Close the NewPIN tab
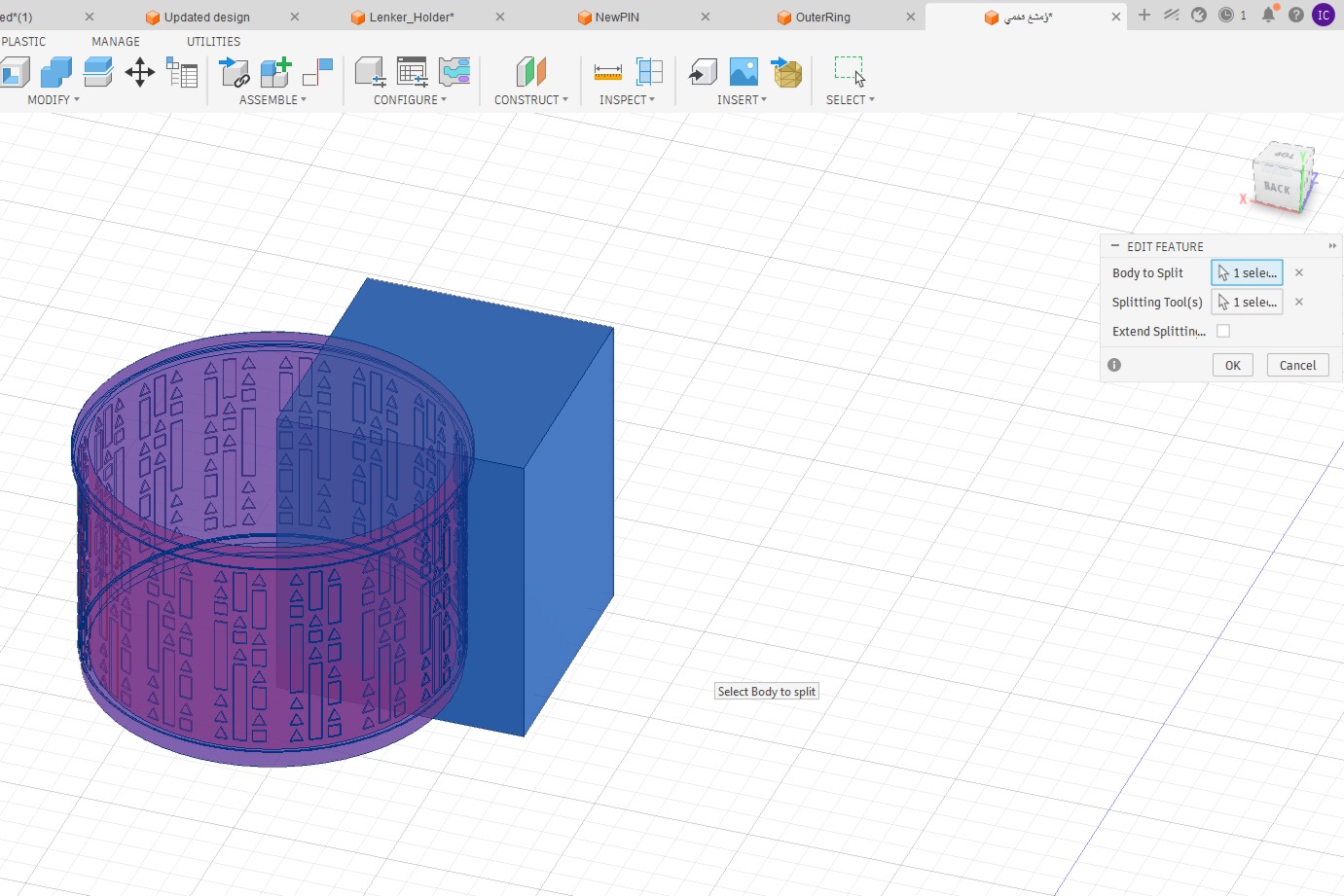This screenshot has width=1344, height=896. click(706, 17)
